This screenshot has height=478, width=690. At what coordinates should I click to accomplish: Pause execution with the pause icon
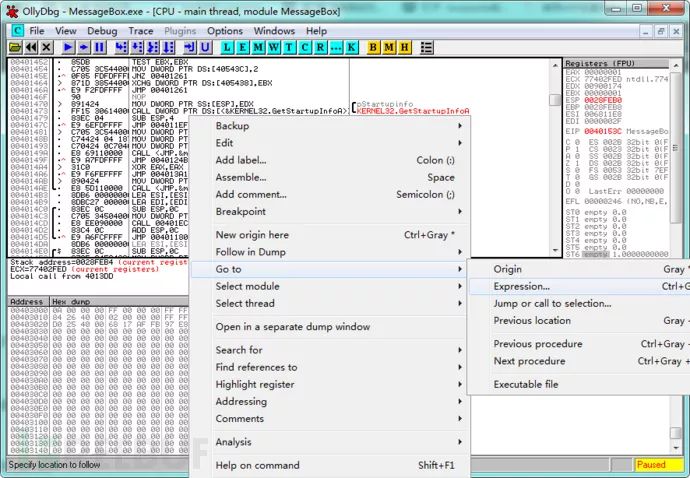[99, 47]
